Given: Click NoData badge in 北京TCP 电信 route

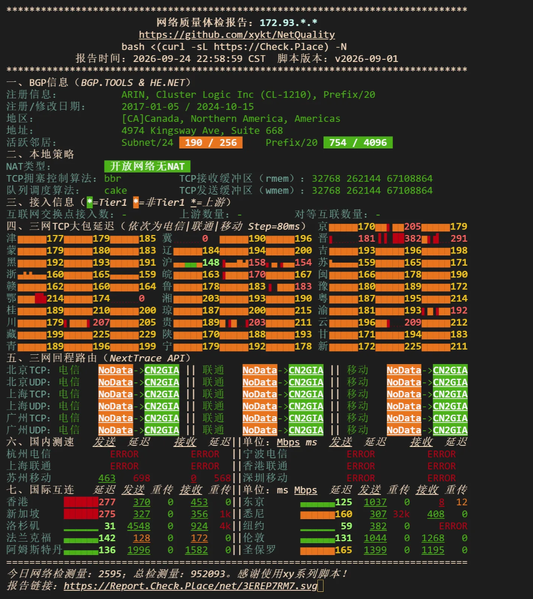Looking at the screenshot, I should click(115, 370).
